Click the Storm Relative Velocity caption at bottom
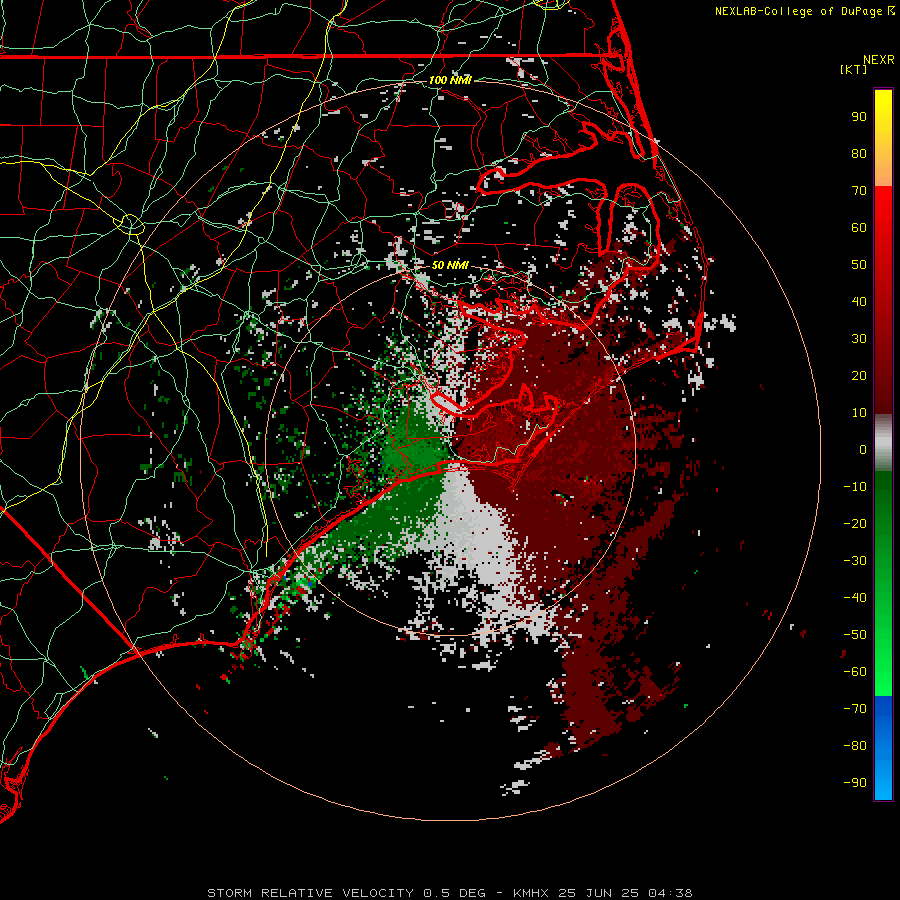 pos(449,893)
